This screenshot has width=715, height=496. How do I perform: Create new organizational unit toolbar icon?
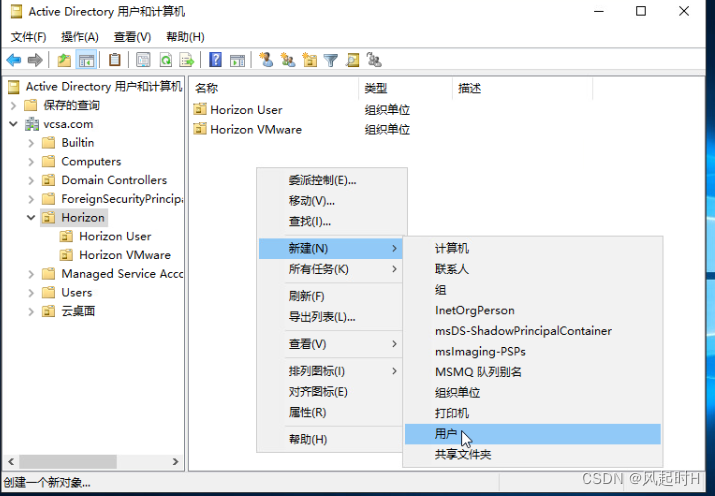[310, 60]
